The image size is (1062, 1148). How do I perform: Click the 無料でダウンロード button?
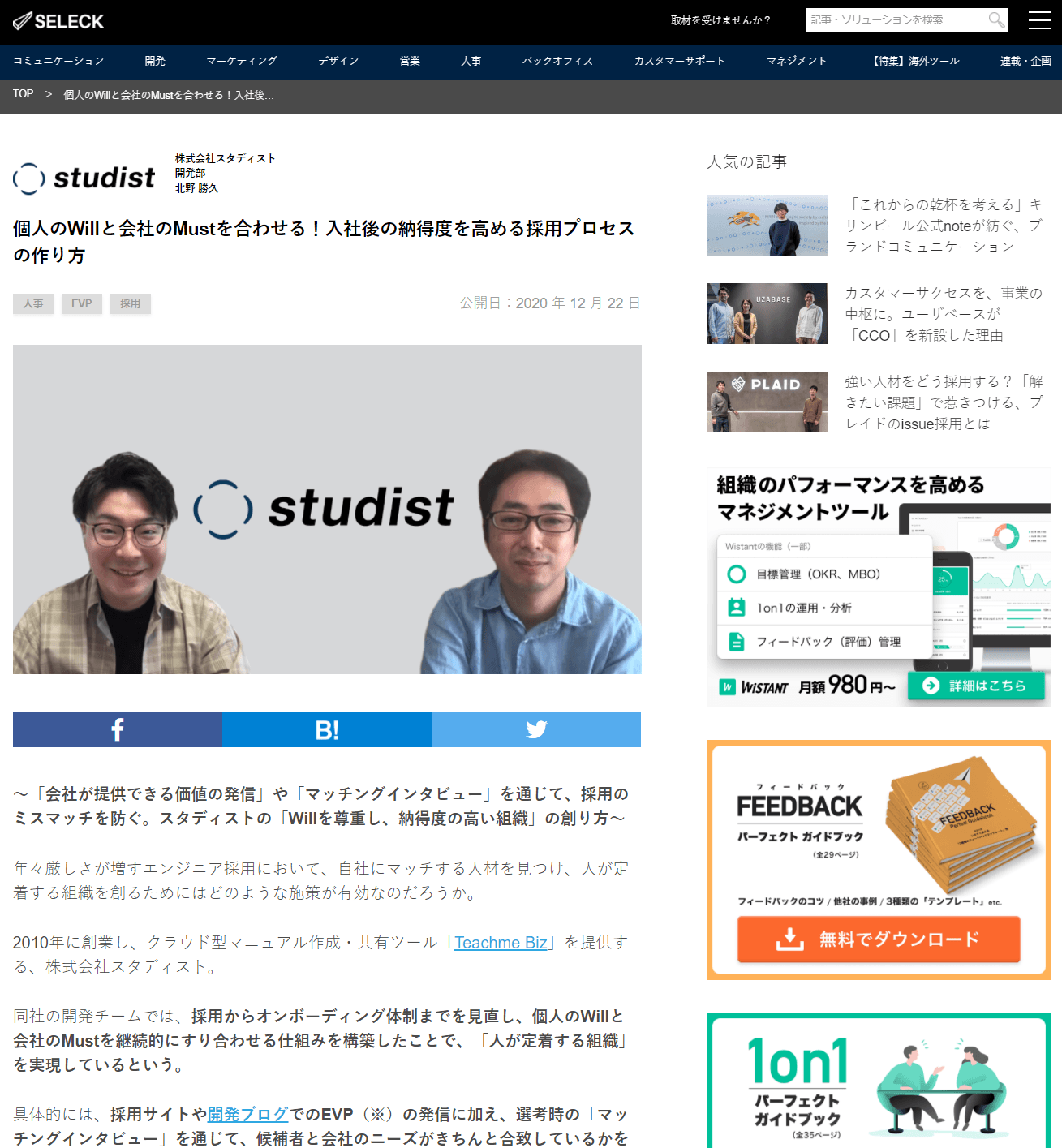878,939
